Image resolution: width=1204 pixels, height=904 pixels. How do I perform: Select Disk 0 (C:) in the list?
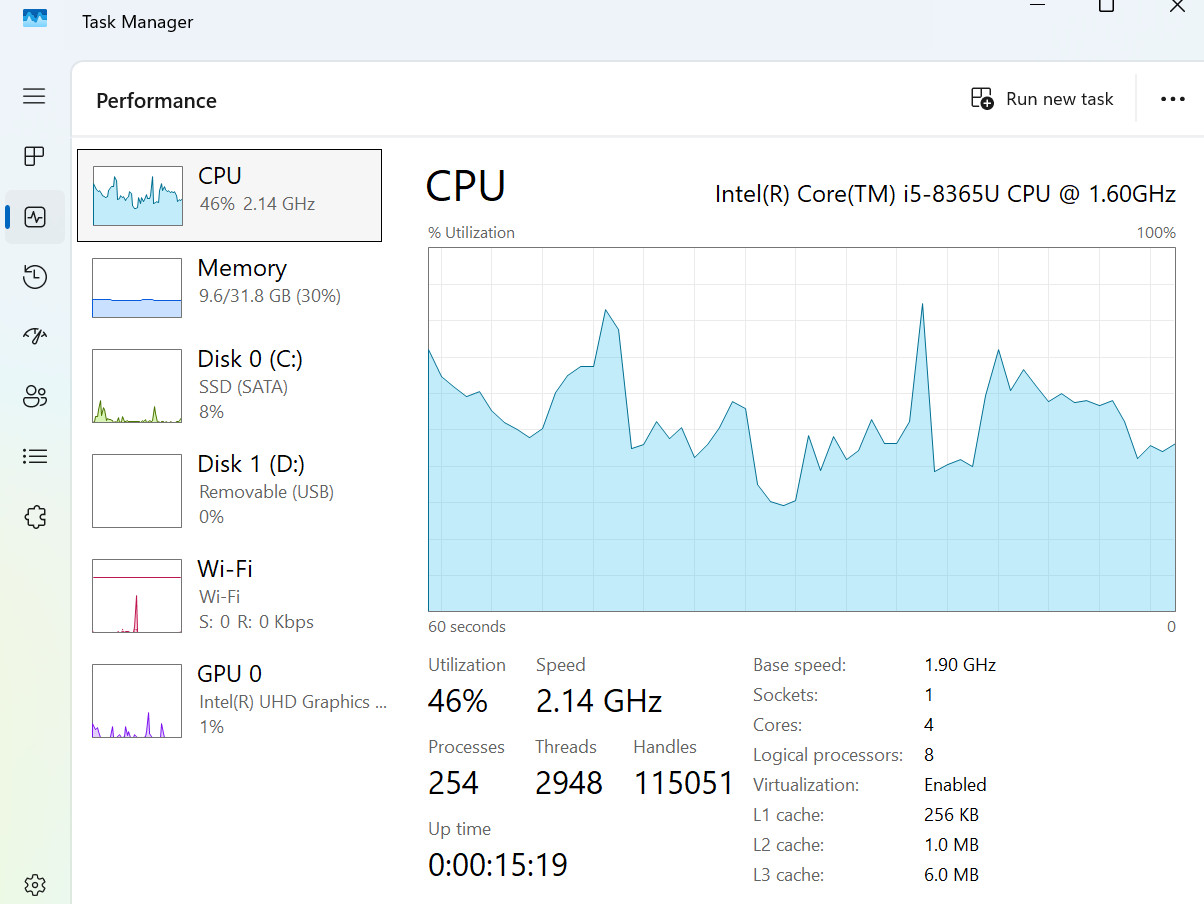point(229,385)
